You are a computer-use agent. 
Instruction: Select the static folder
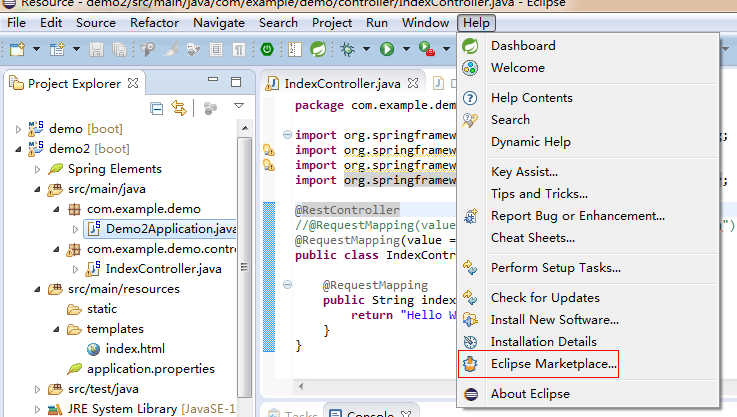point(102,309)
